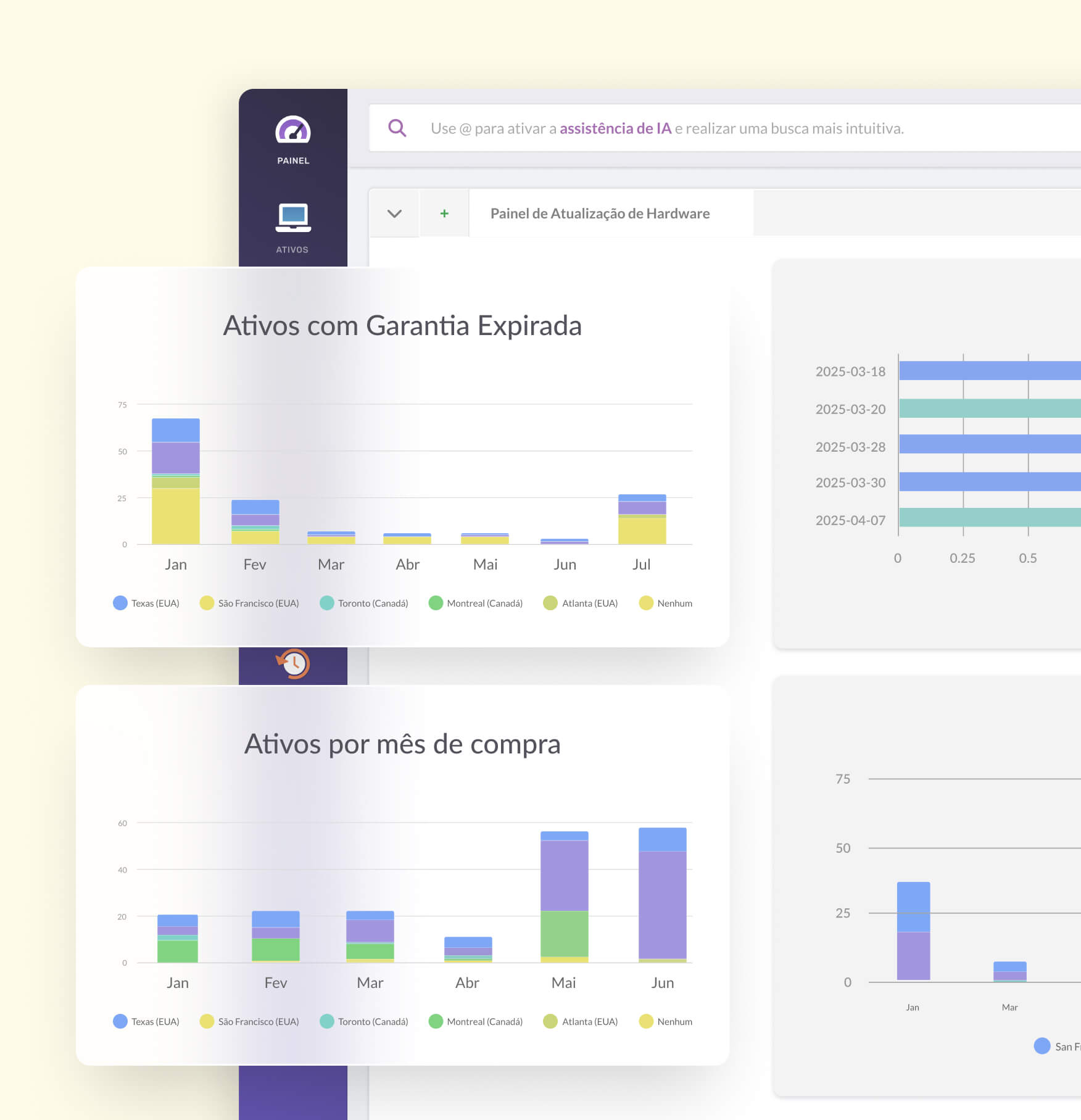Click the purple magnifying glass search icon
The image size is (1081, 1120).
pos(397,128)
